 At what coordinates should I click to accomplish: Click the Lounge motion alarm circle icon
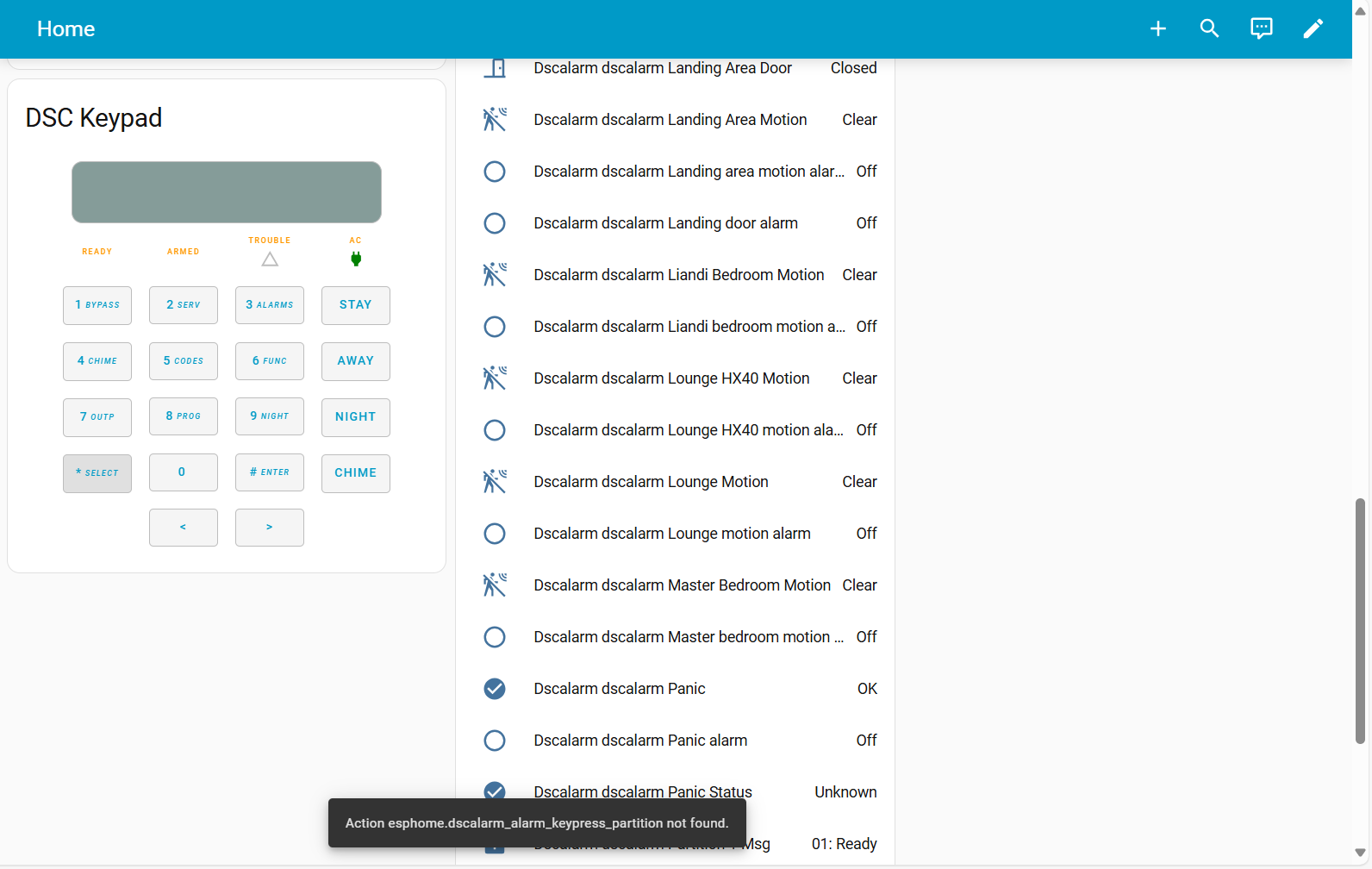[x=495, y=534]
